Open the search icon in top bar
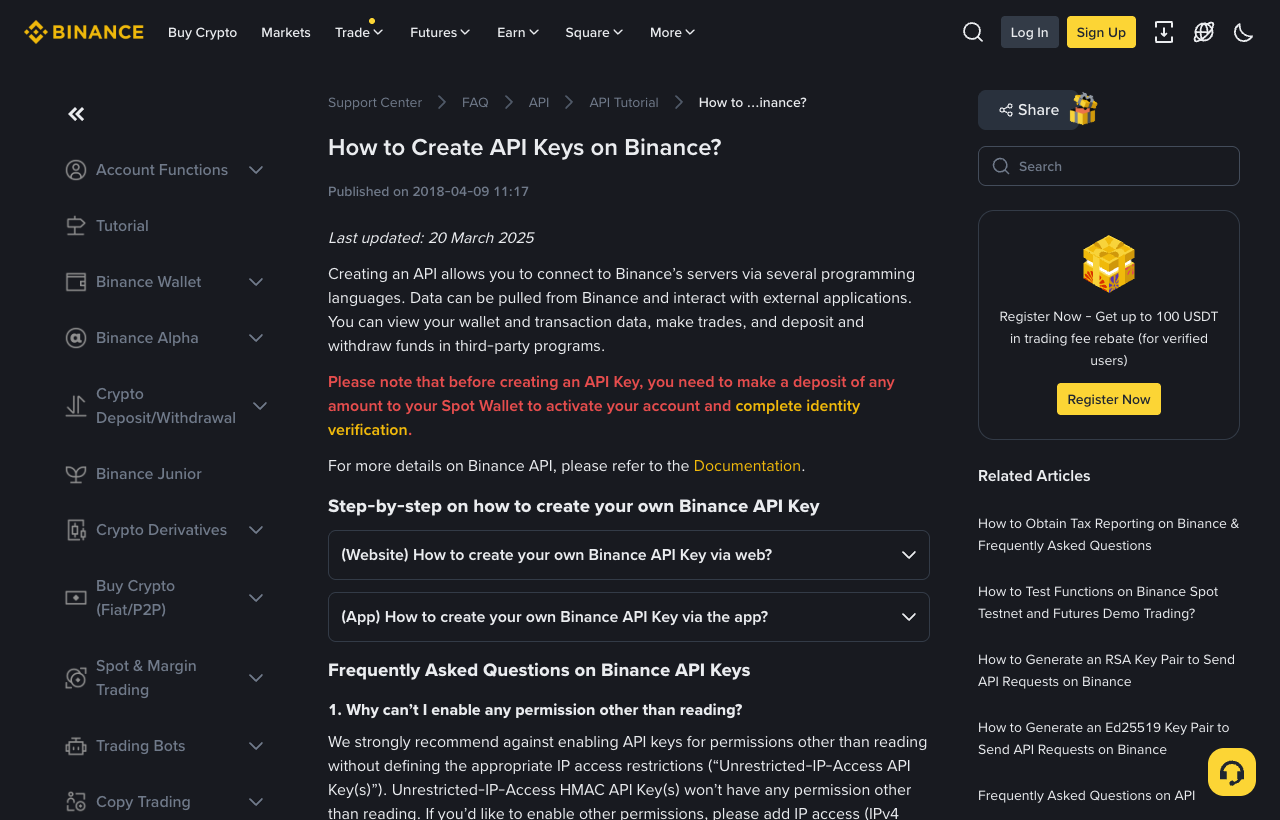Screen dimensions: 1280x820 (x=973, y=32)
